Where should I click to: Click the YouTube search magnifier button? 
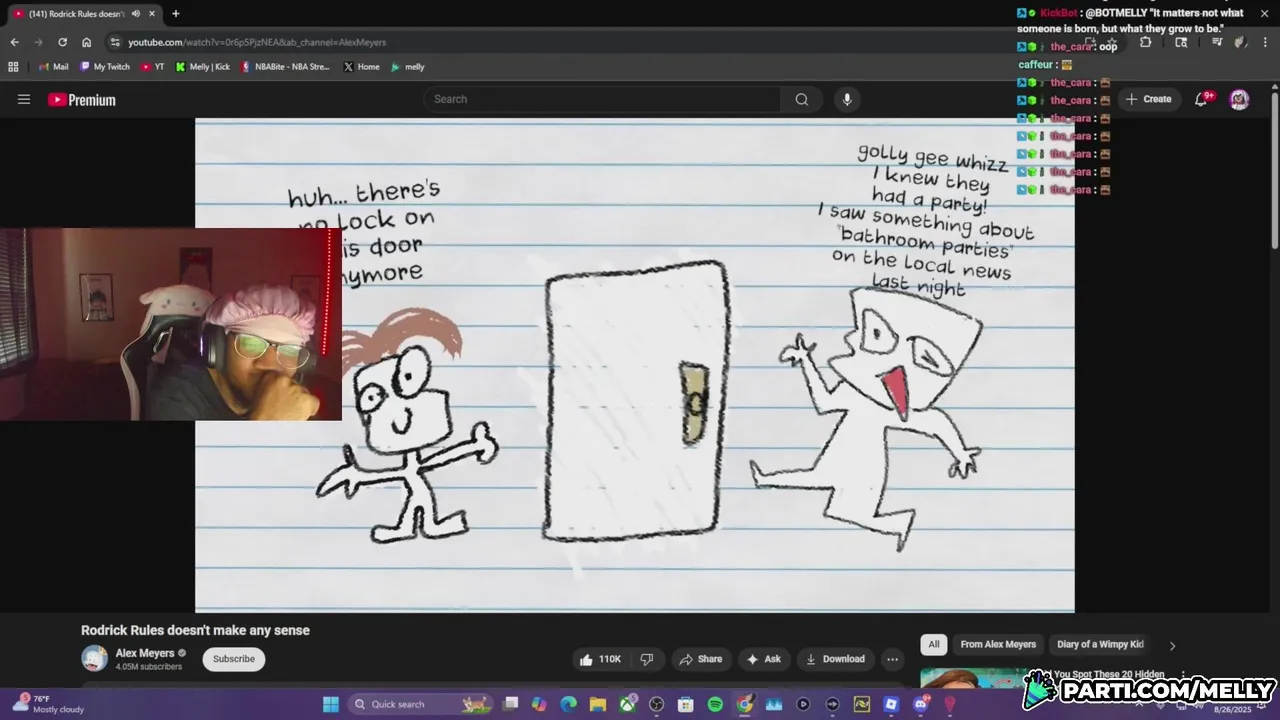click(x=802, y=99)
